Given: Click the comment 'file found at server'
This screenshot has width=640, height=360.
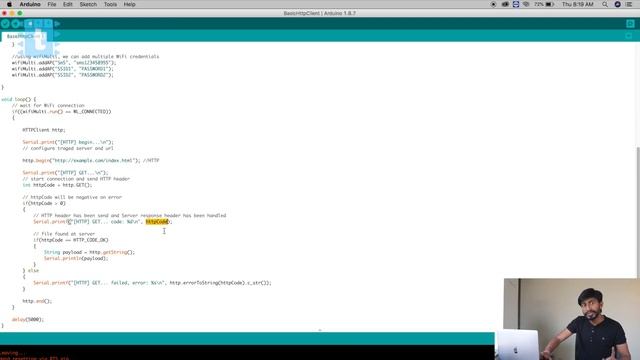Looking at the screenshot, I should point(64,234).
